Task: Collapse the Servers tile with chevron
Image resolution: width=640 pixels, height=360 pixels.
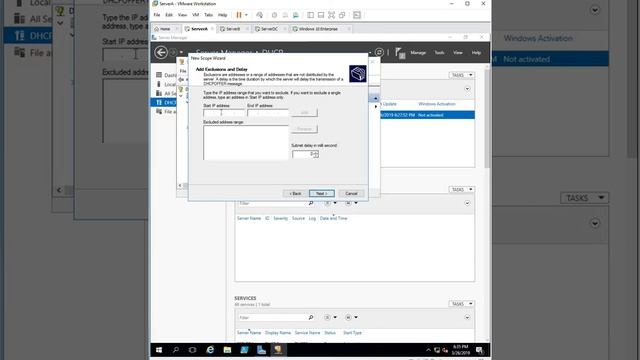Action: click(x=467, y=89)
